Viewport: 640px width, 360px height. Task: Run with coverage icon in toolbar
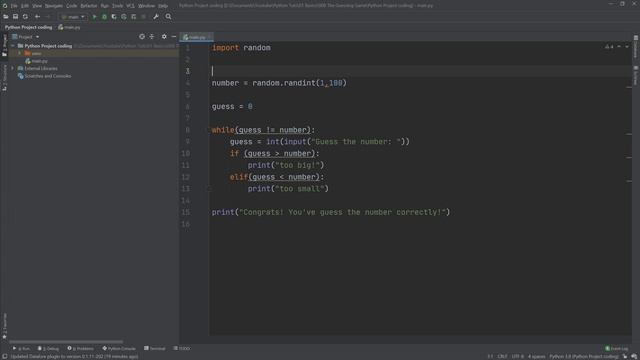[x=114, y=17]
